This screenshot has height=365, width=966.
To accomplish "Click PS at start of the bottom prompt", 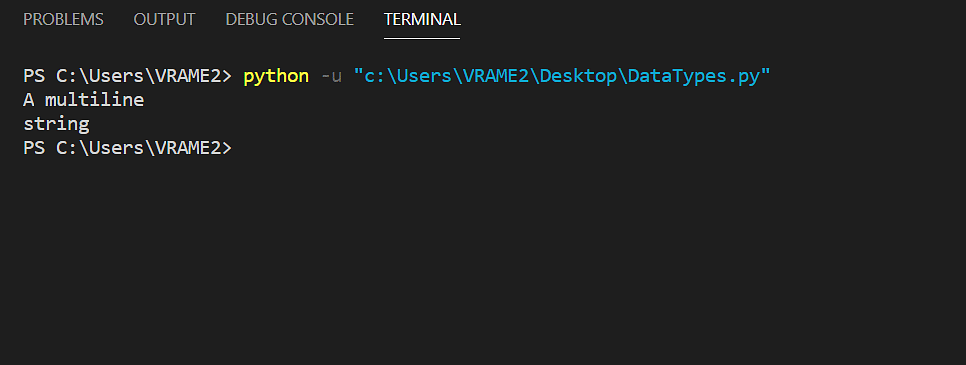I will tap(34, 148).
